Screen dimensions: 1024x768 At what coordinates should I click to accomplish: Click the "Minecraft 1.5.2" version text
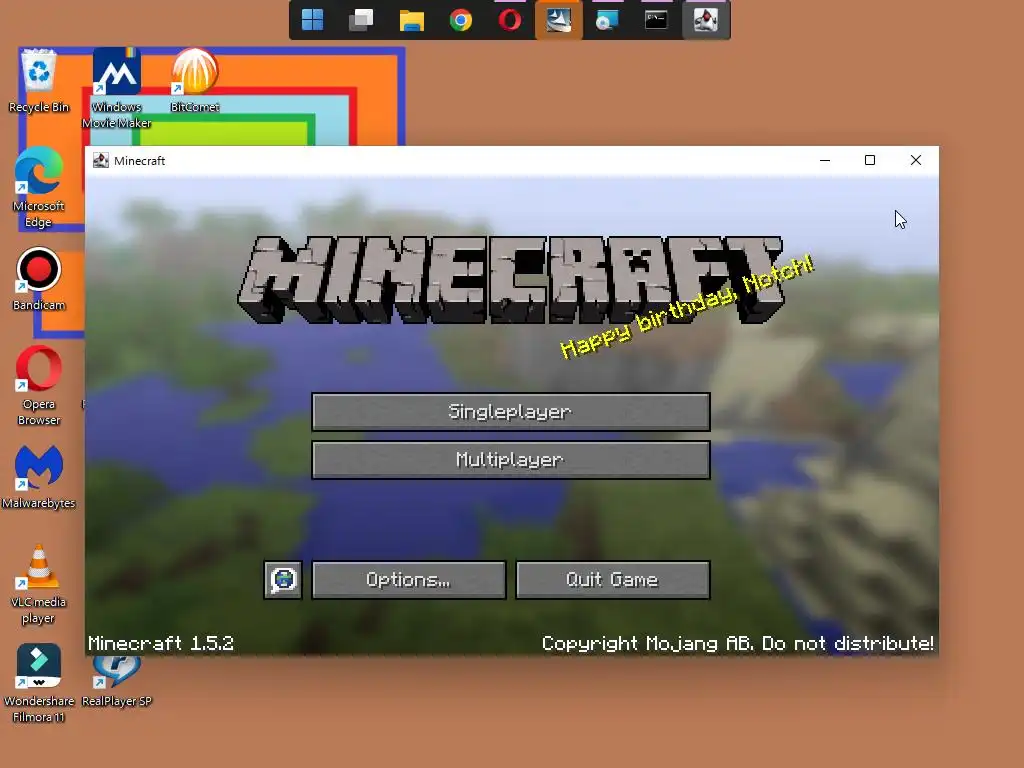click(161, 643)
